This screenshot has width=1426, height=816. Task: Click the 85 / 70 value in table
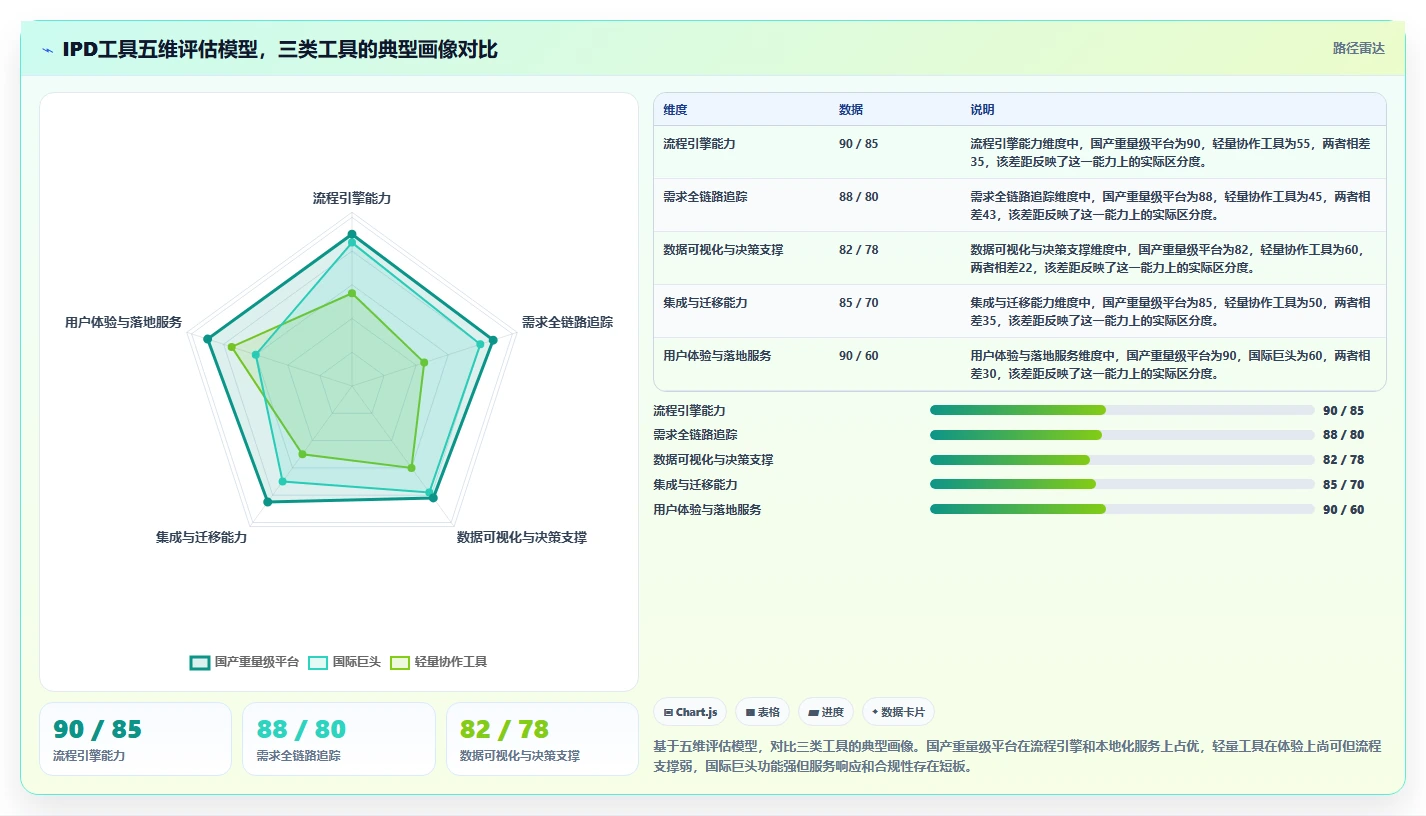click(859, 303)
